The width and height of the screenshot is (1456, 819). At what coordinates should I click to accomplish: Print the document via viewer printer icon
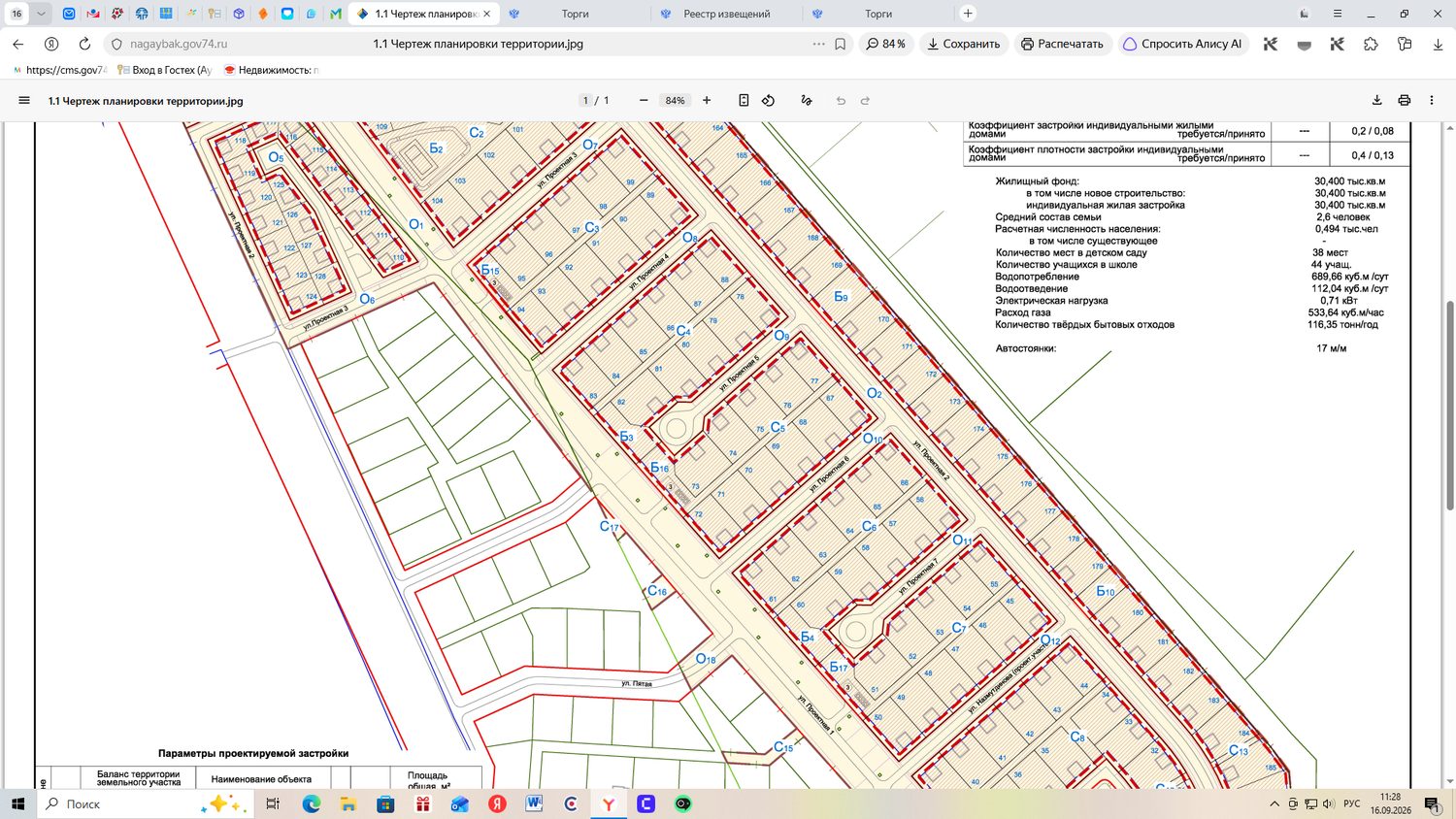[1404, 100]
